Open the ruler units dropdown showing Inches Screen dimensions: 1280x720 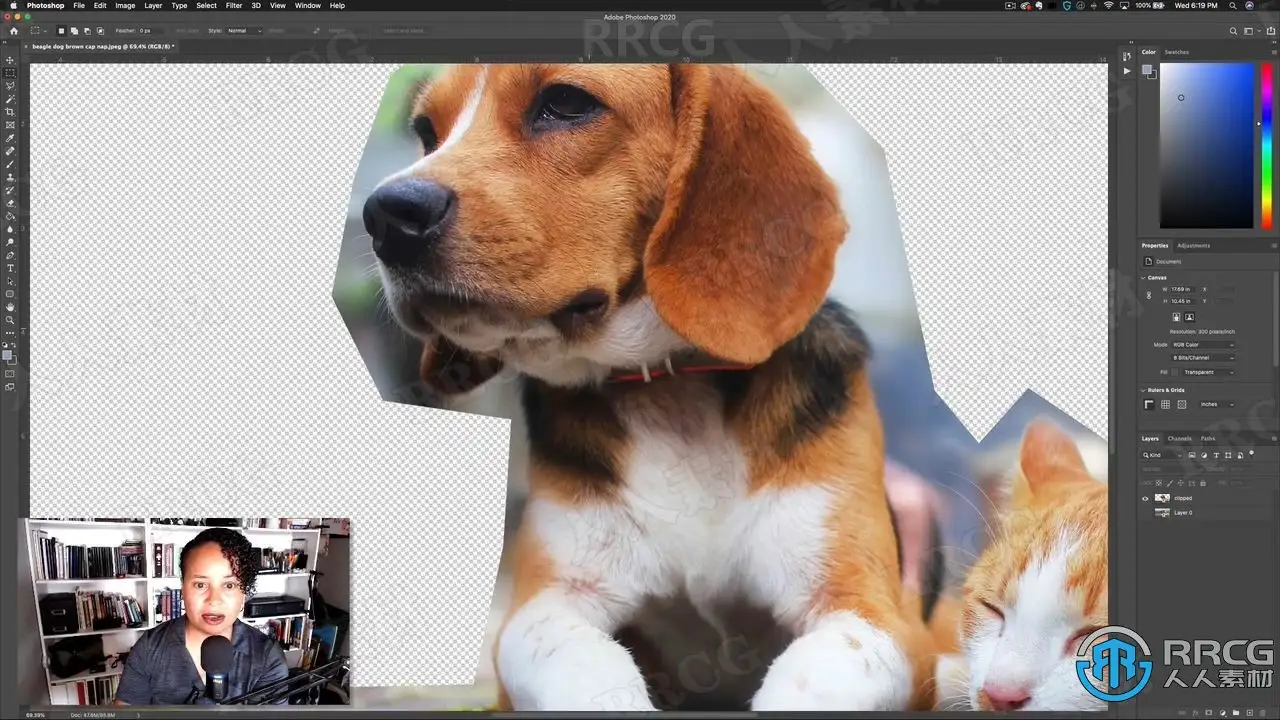(x=1217, y=404)
